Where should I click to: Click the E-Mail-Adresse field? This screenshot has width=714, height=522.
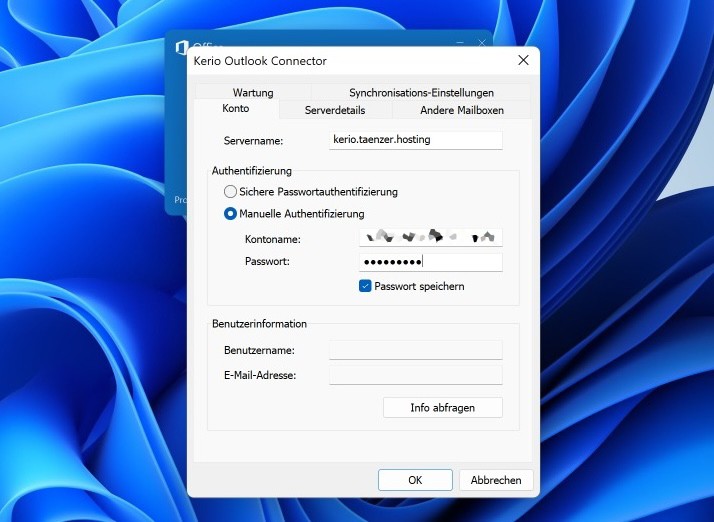point(416,375)
